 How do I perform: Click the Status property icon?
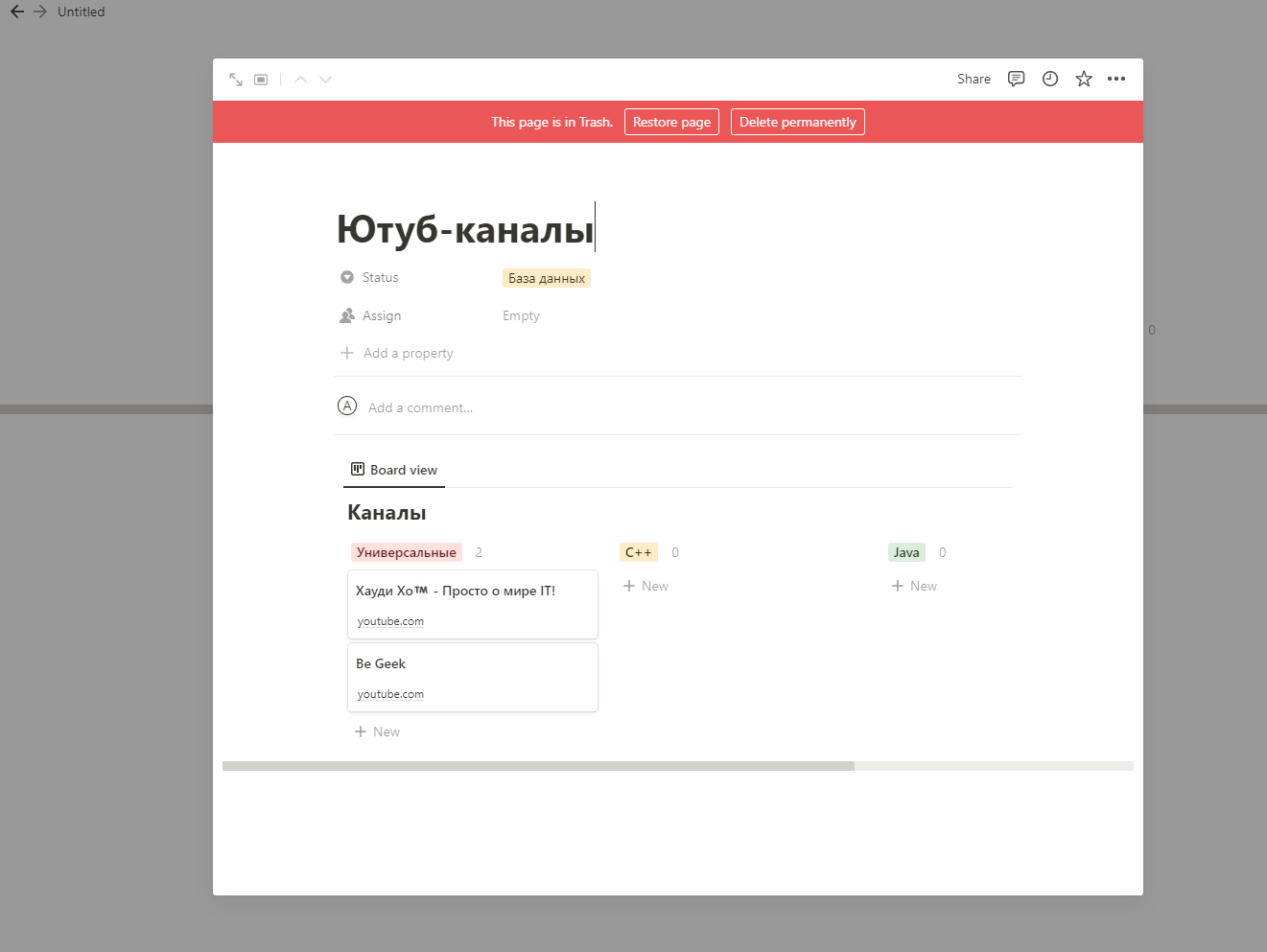coord(347,277)
